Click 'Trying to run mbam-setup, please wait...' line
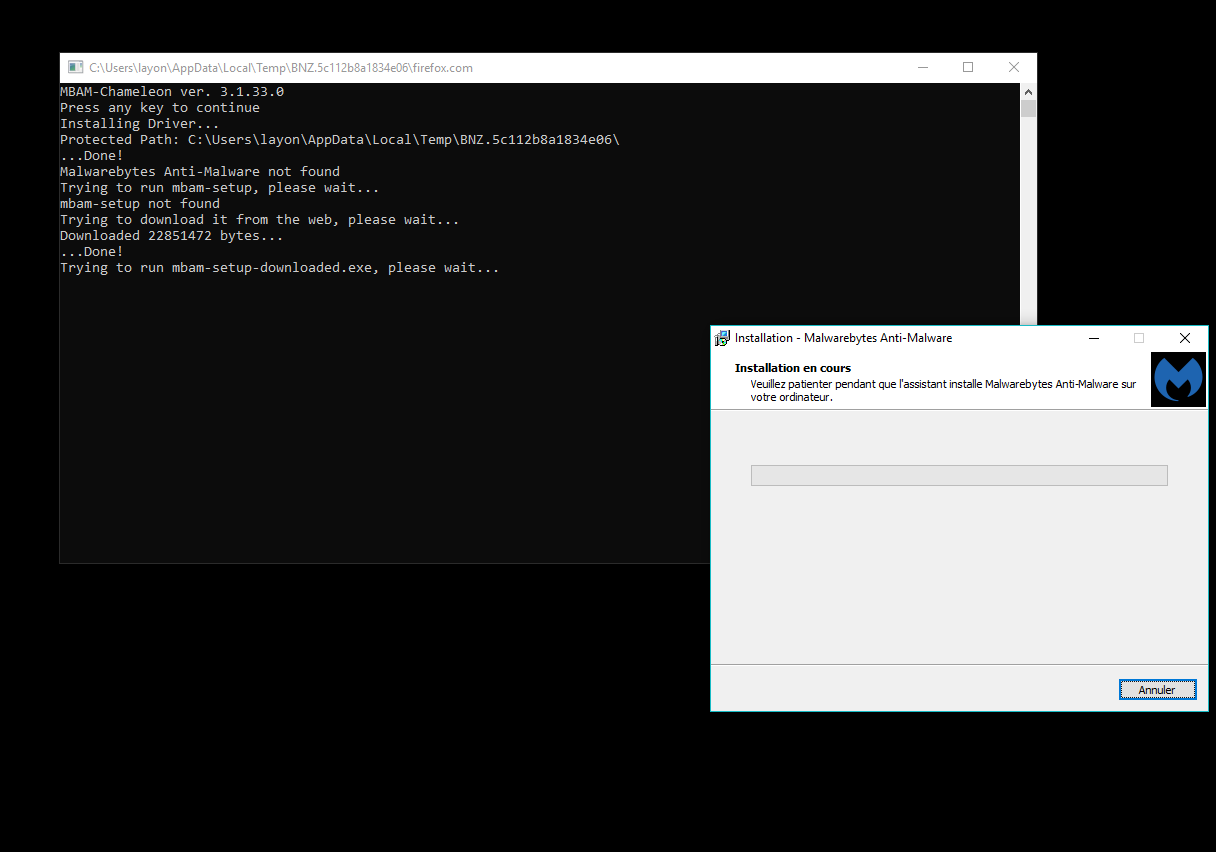The height and width of the screenshot is (852, 1216). click(220, 188)
